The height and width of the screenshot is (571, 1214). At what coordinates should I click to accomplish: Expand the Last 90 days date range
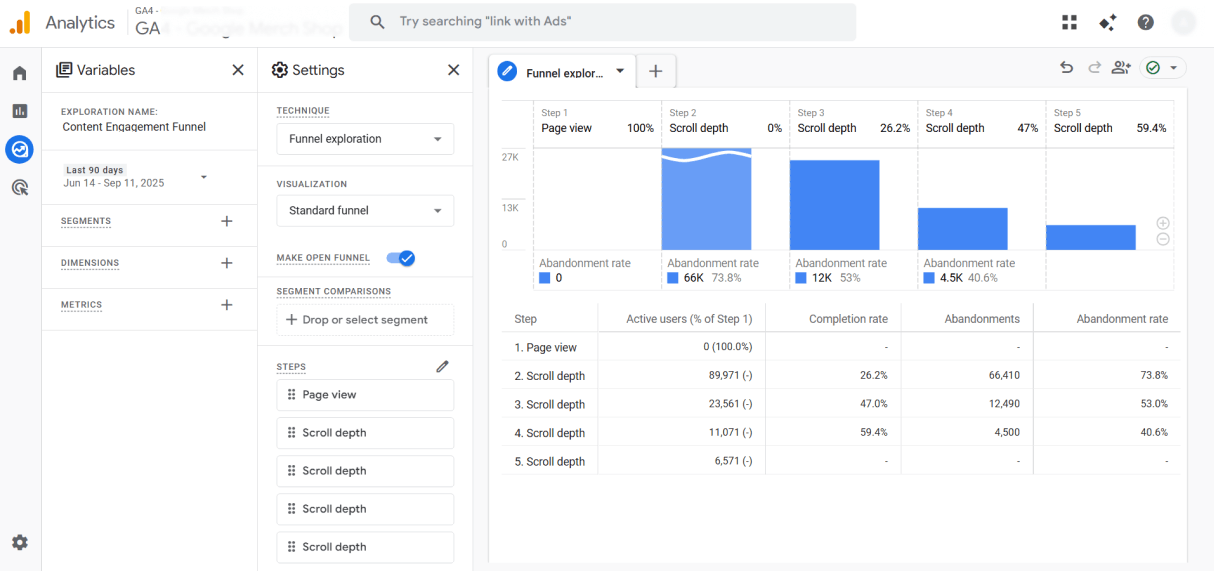[135, 177]
